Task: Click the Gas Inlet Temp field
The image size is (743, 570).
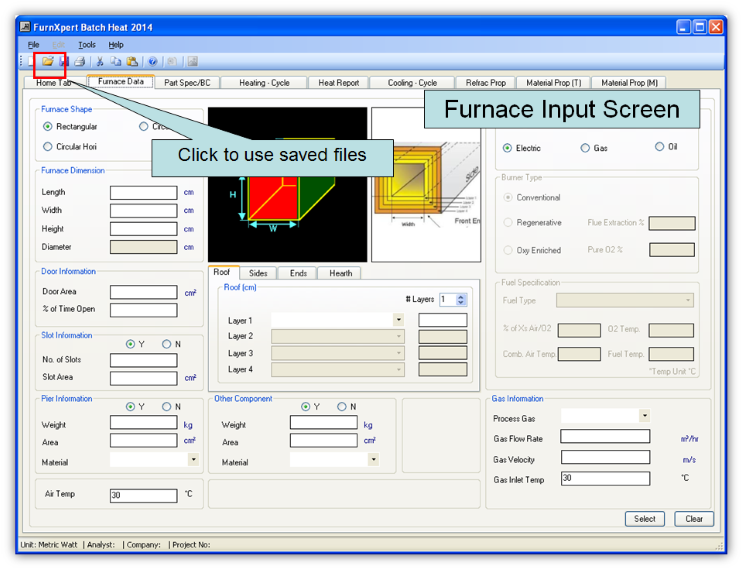Action: [x=605, y=479]
